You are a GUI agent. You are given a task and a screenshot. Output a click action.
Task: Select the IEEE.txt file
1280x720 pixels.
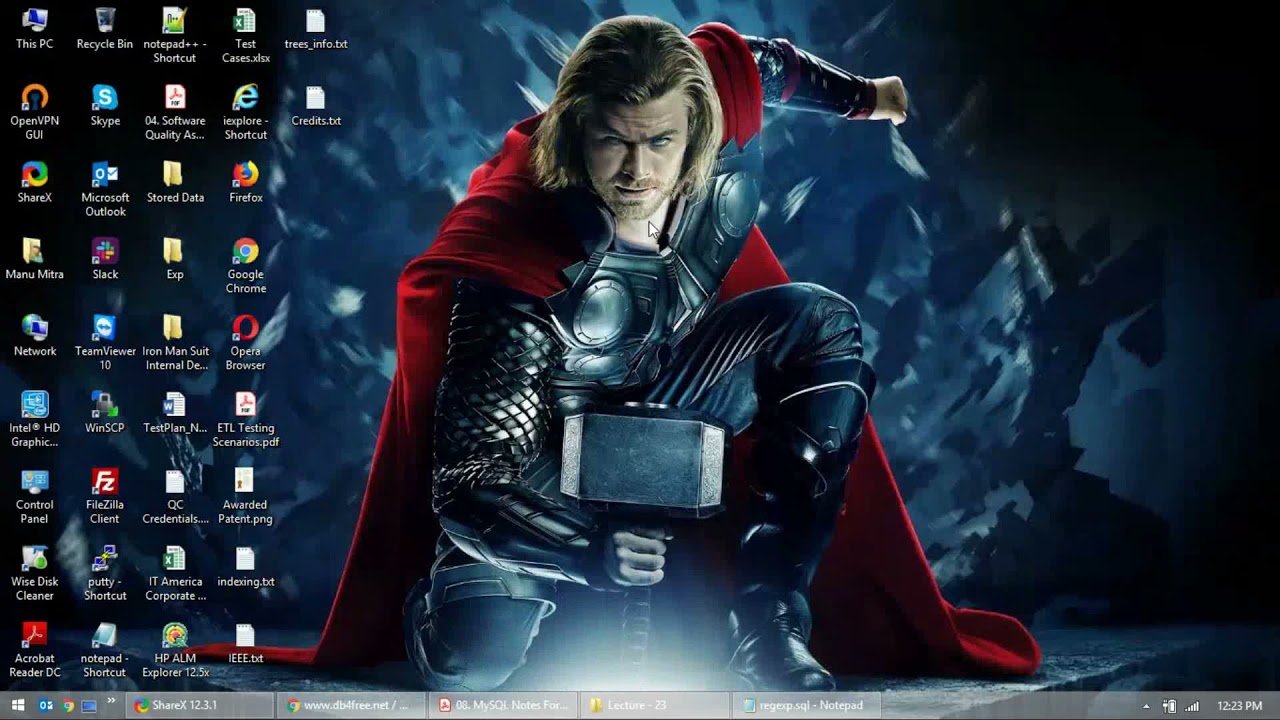pyautogui.click(x=245, y=644)
